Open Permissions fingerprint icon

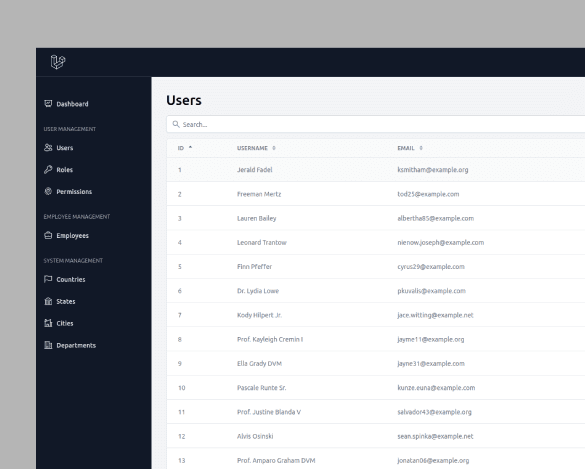tap(48, 191)
